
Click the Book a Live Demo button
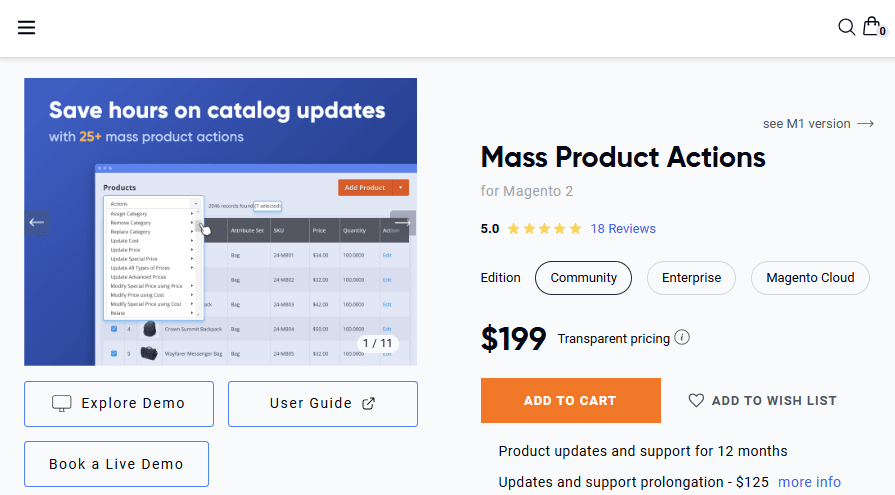[x=116, y=464]
